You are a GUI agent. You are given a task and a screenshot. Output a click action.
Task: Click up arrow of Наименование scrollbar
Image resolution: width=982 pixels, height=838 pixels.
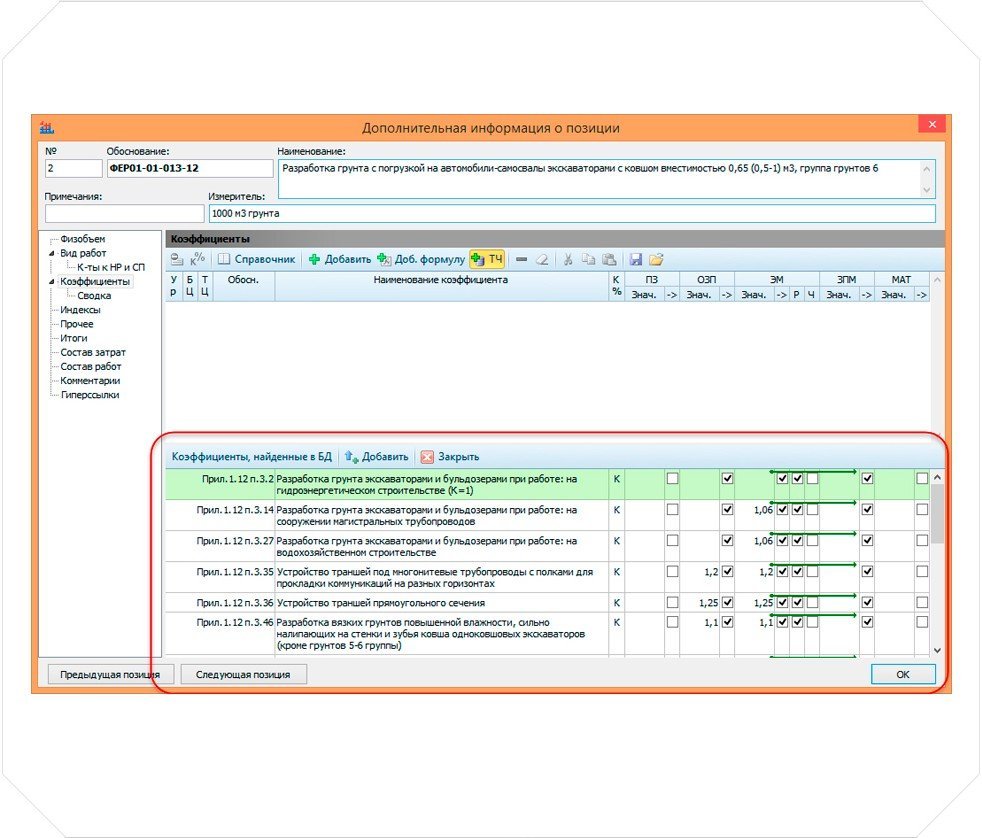tap(927, 168)
